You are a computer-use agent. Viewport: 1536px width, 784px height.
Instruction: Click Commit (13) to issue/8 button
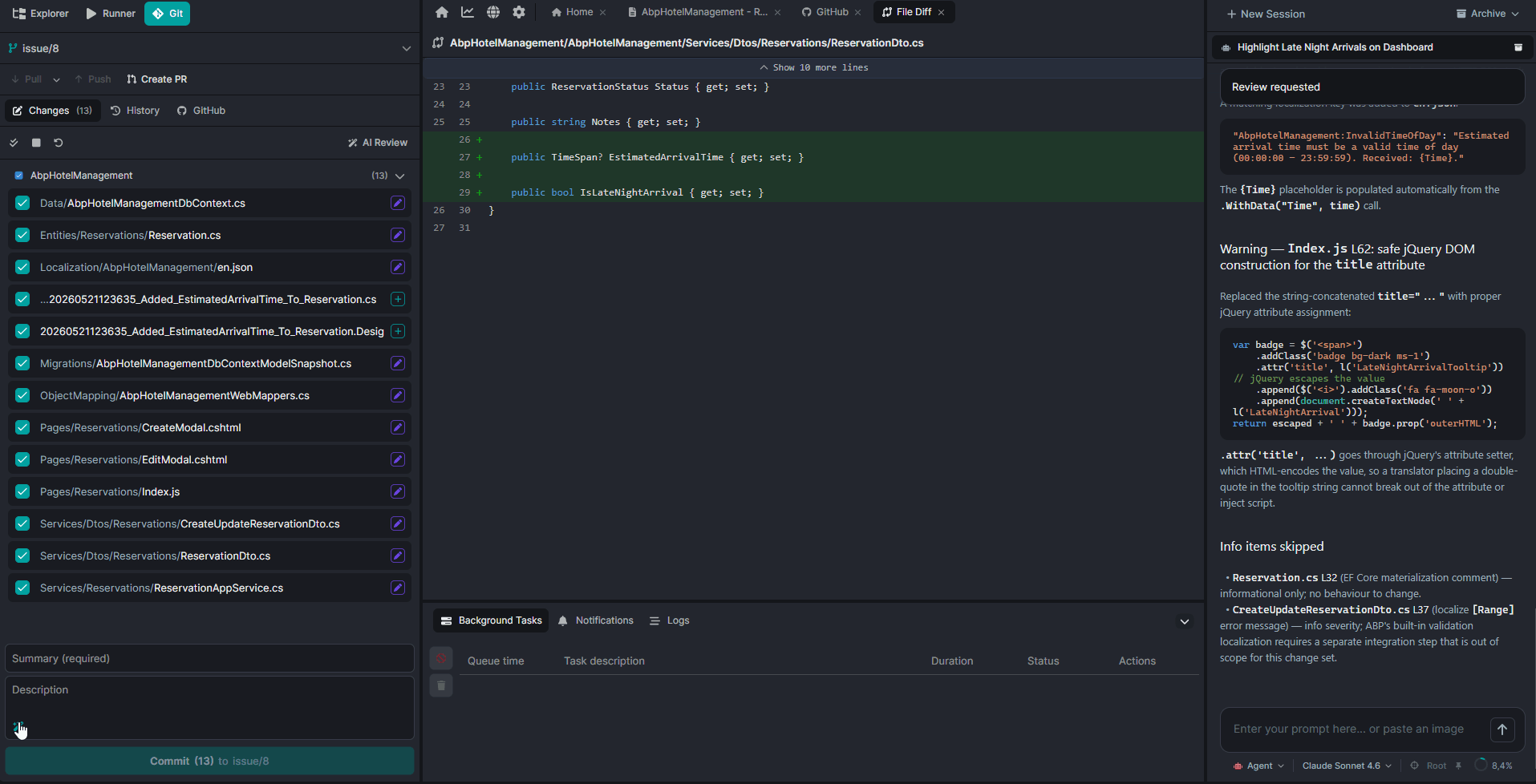click(209, 761)
